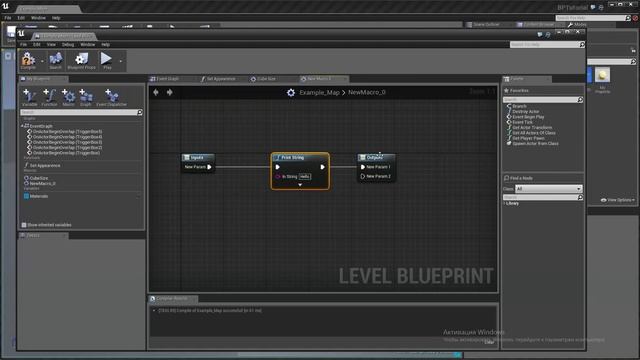
Task: Click the In String pink data pin
Action: coord(278,176)
